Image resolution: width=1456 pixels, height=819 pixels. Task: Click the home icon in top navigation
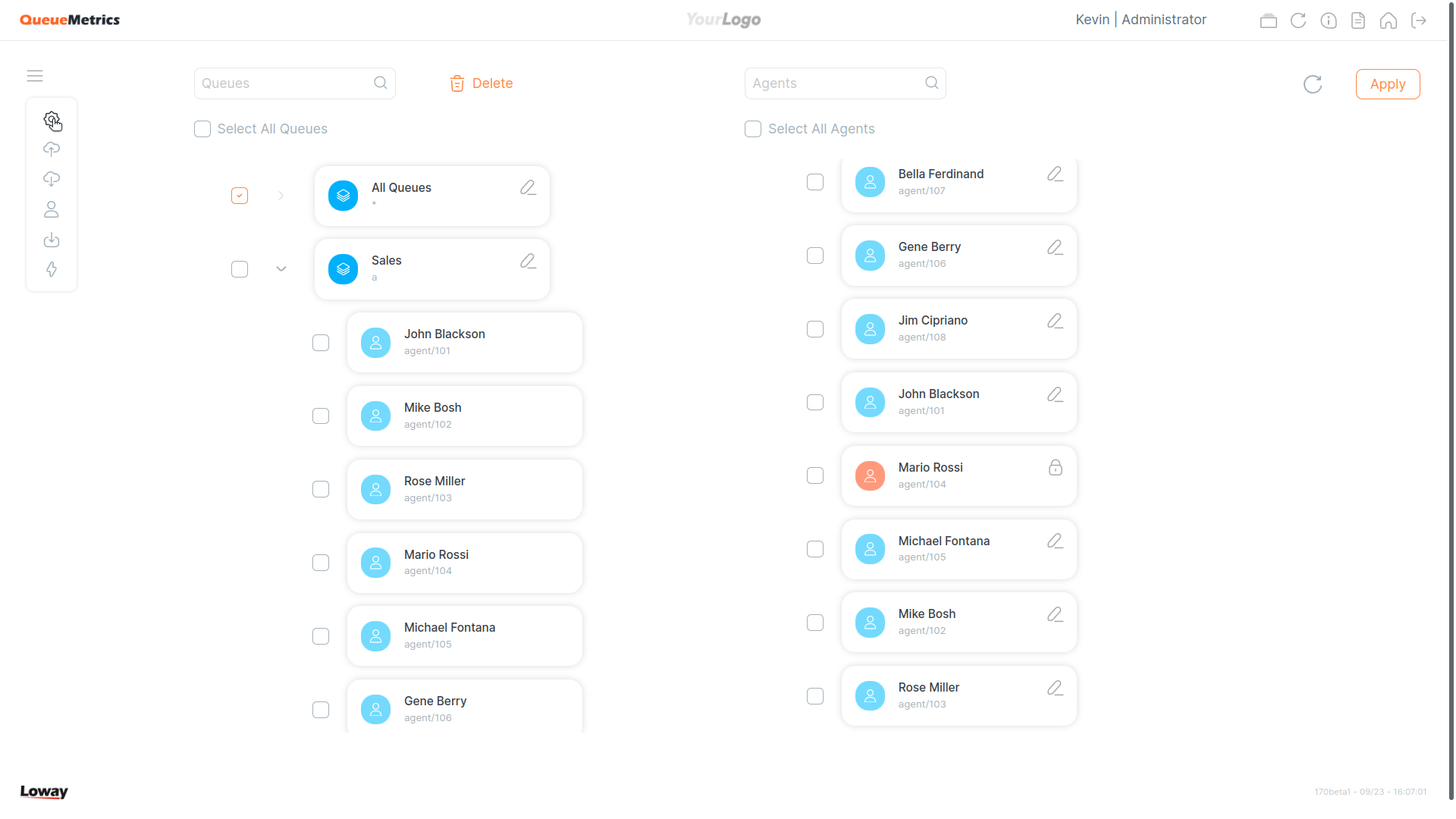[x=1391, y=19]
